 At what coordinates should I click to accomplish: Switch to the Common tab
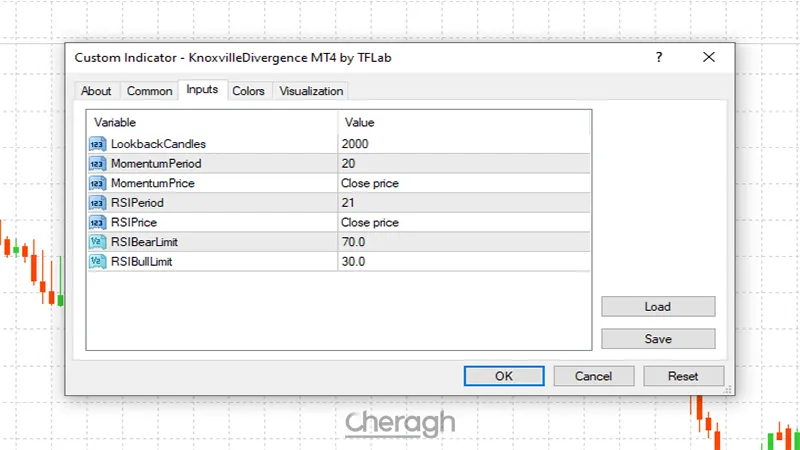point(149,91)
